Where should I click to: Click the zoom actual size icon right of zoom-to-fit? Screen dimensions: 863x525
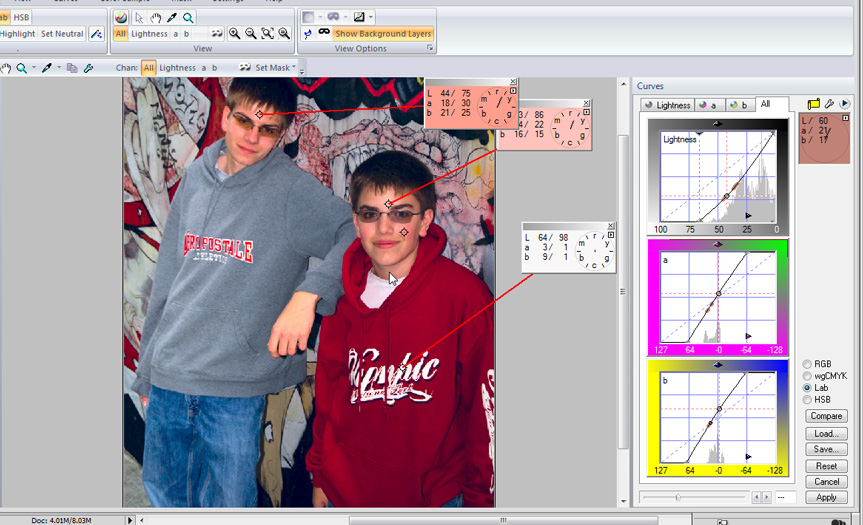284,34
